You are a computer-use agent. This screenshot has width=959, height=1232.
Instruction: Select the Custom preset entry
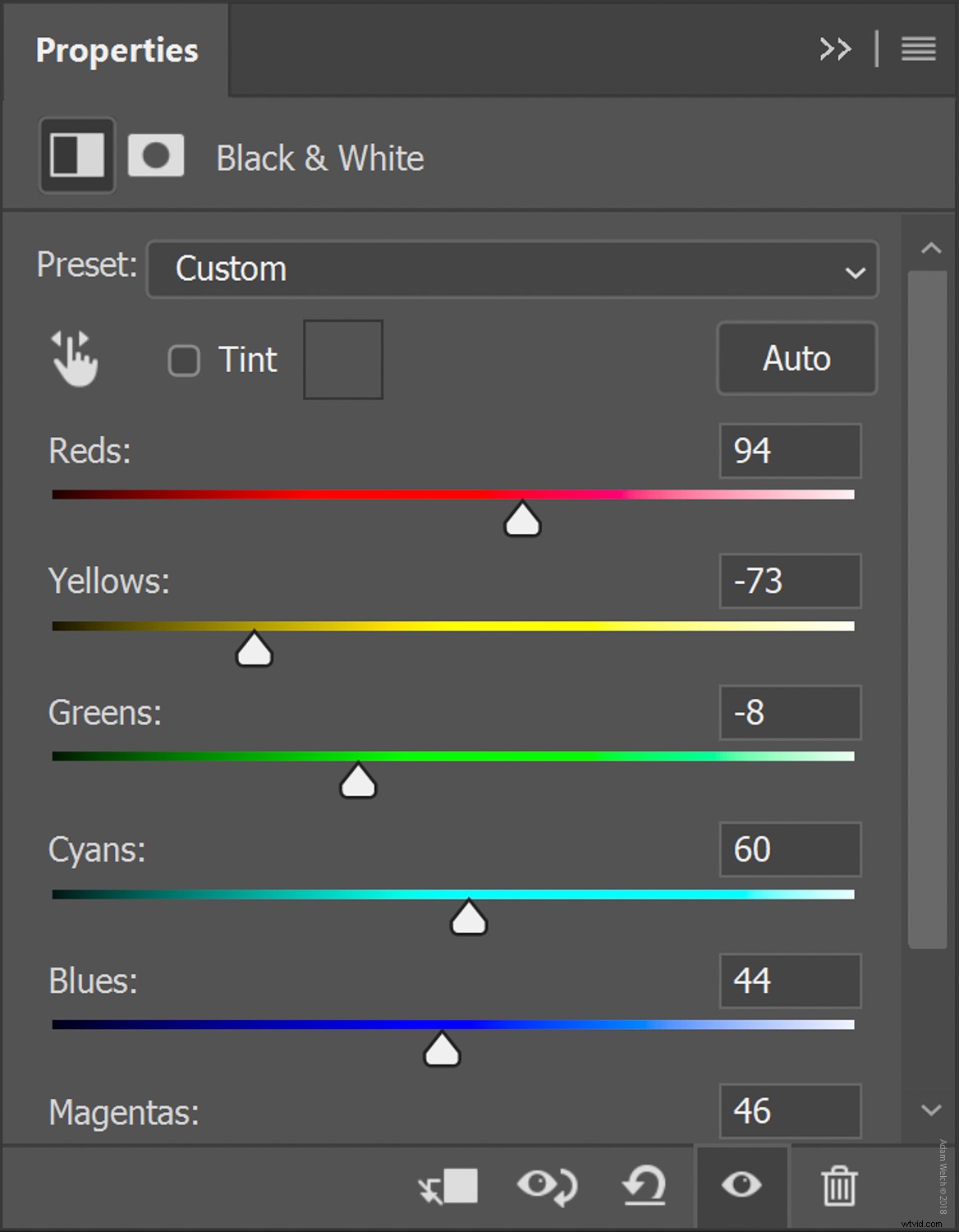tap(232, 269)
